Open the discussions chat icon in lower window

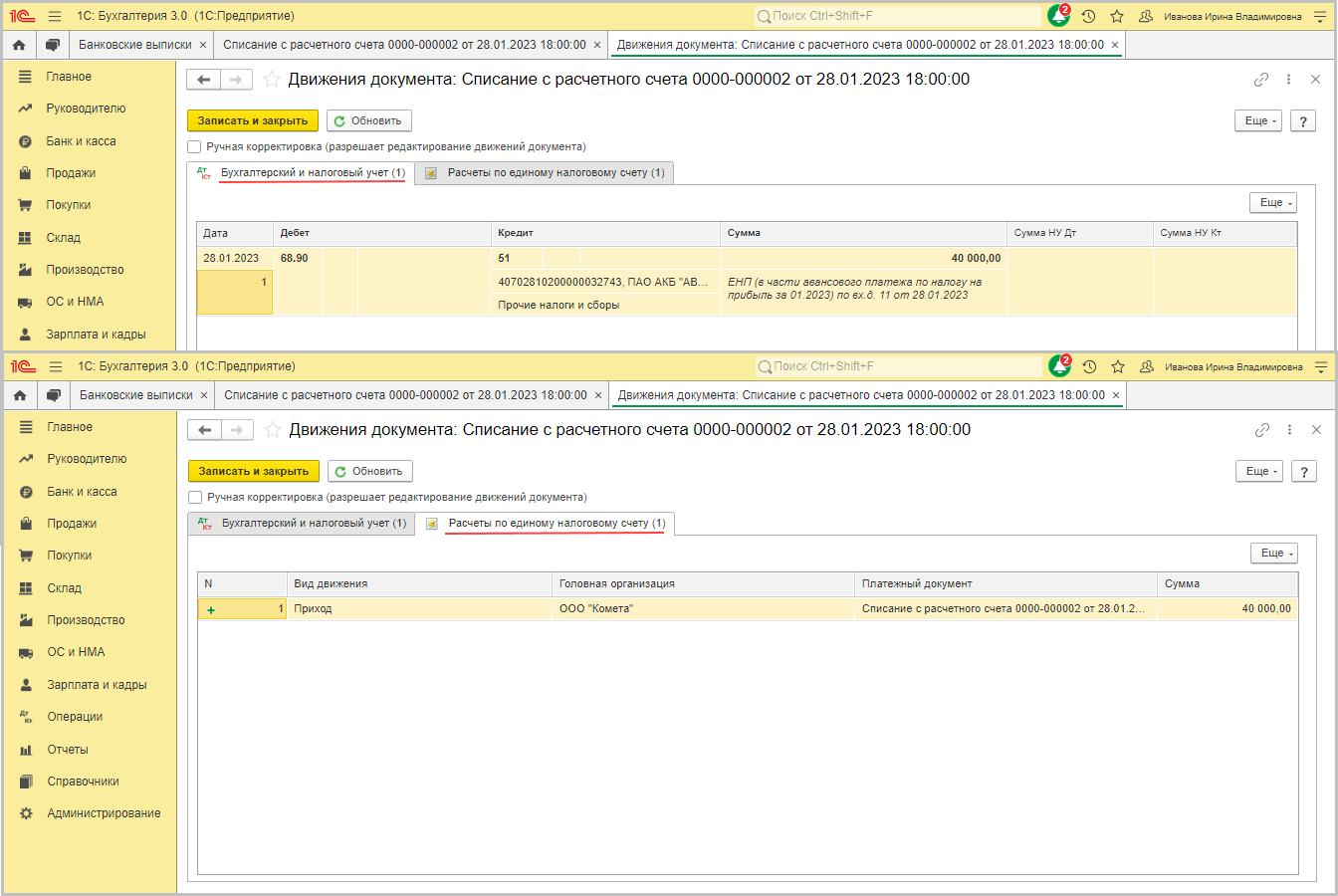click(54, 395)
